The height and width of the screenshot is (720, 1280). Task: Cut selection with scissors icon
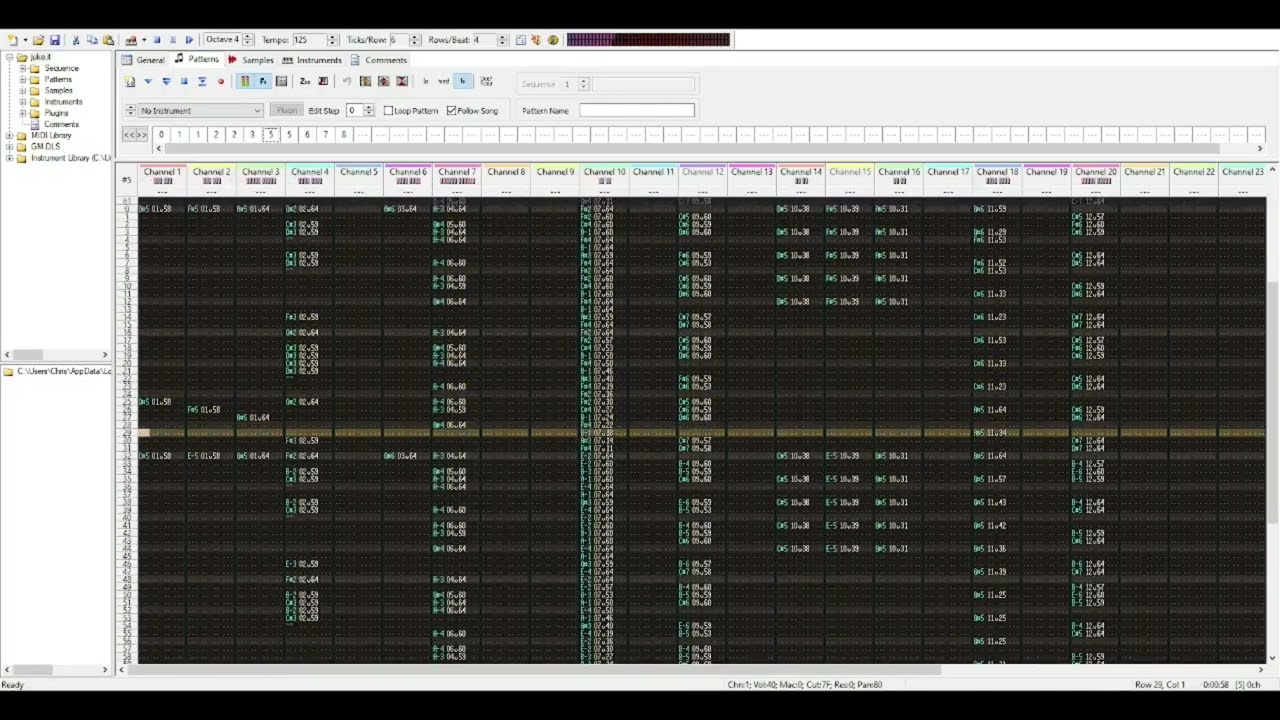76,40
